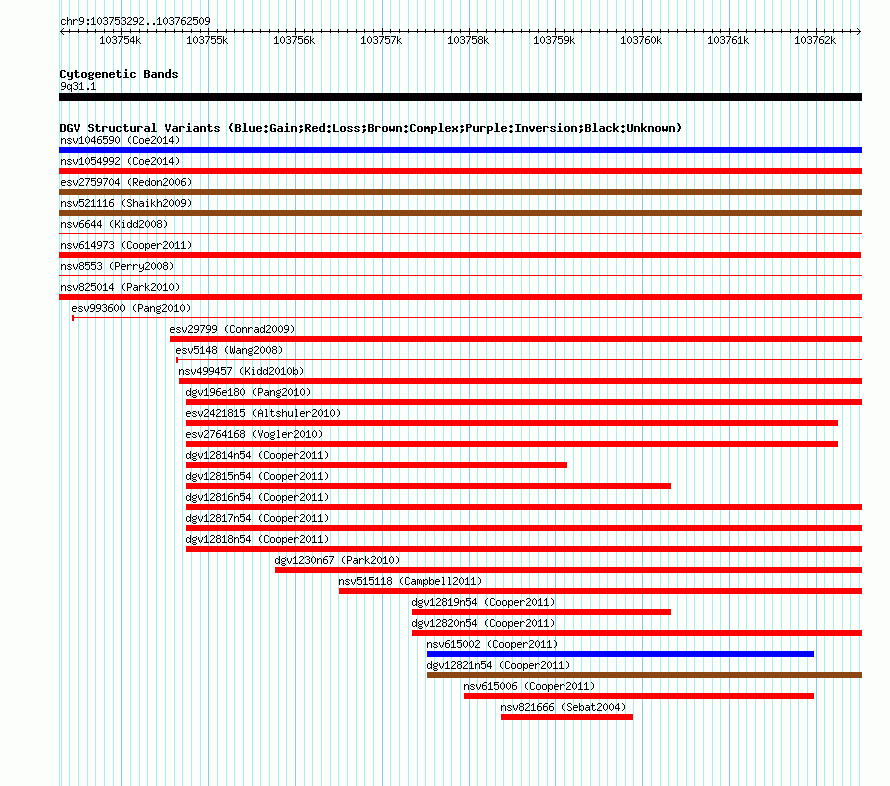This screenshot has width=890, height=786.
Task: Select the black 9q31.1 cytogenetic band
Action: 460,97
